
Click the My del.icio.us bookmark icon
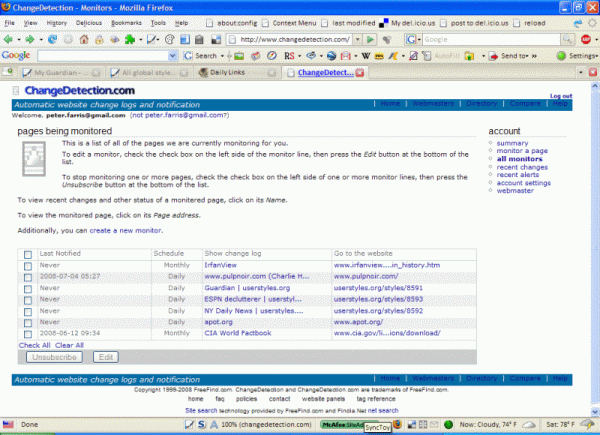383,23
